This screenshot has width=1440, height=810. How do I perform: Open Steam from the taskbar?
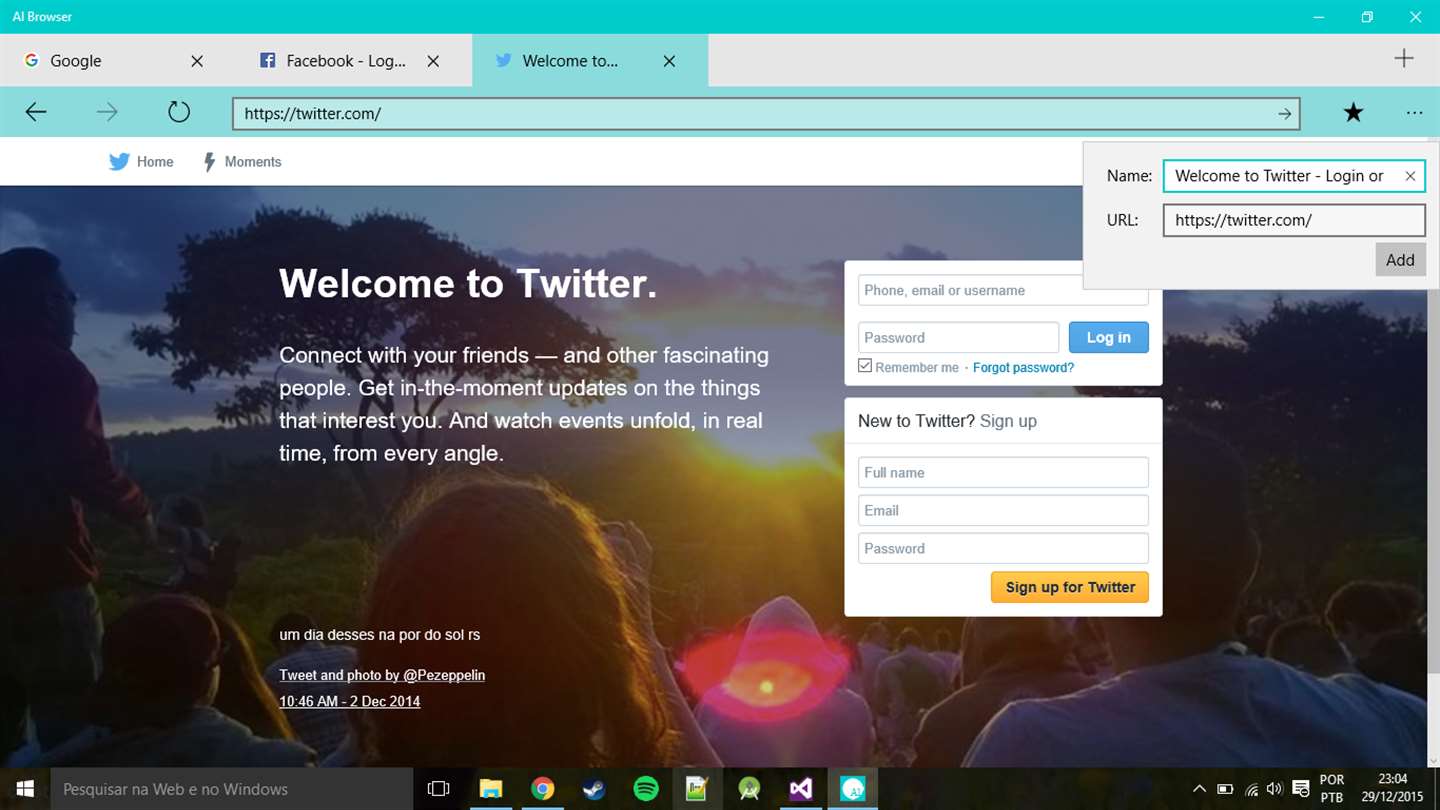click(x=594, y=789)
